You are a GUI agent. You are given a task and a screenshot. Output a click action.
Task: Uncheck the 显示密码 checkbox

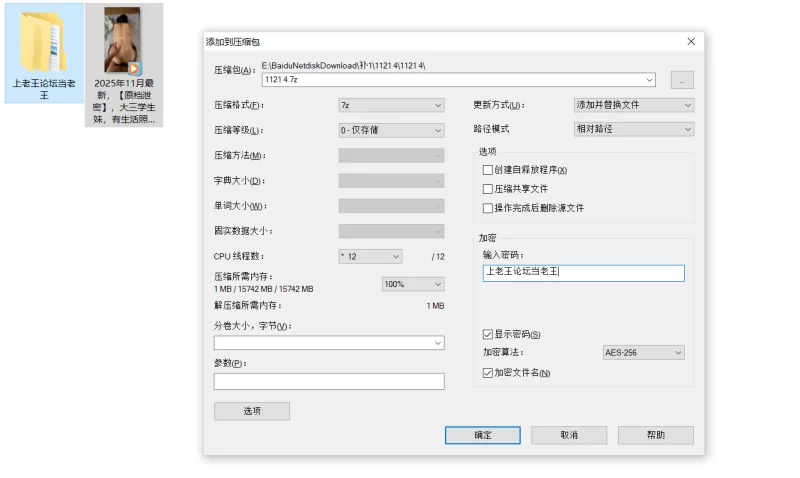pyautogui.click(x=488, y=334)
